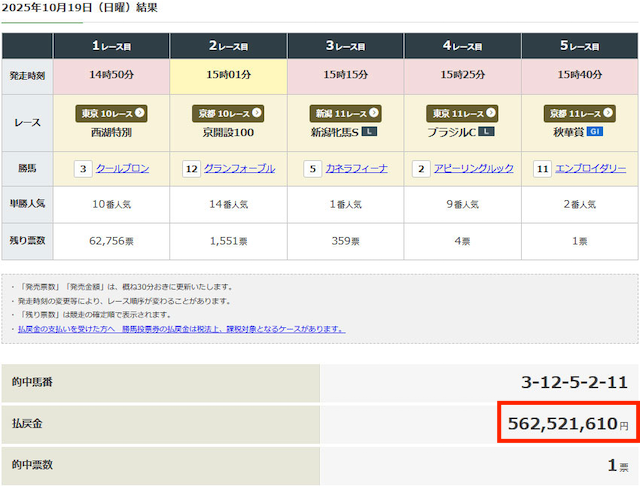Open the 東京 10レース race button

click(111, 113)
